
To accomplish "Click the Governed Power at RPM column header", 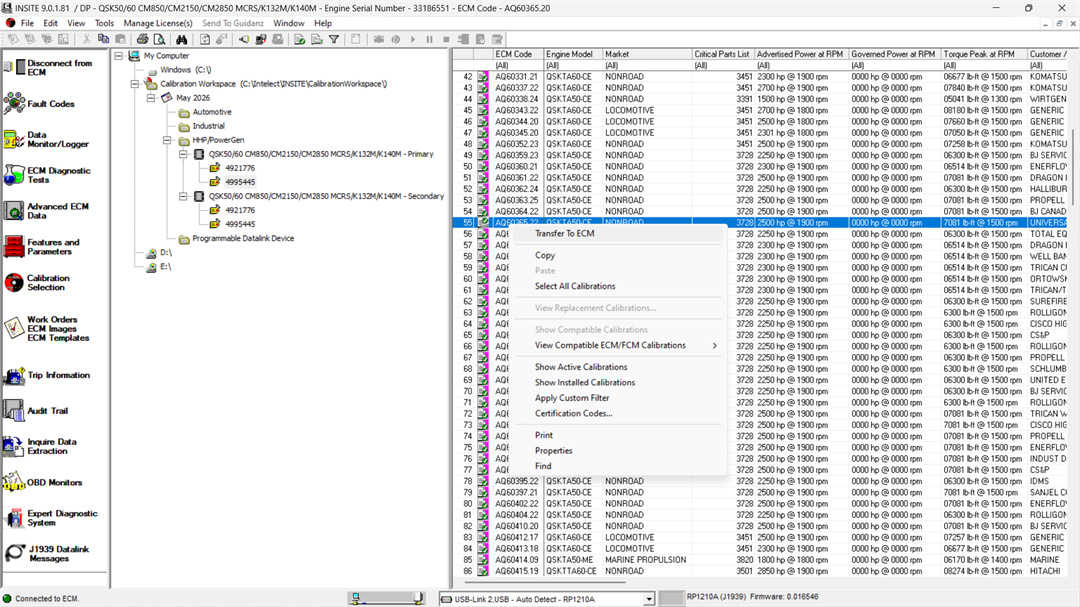I will pyautogui.click(x=893, y=54).
